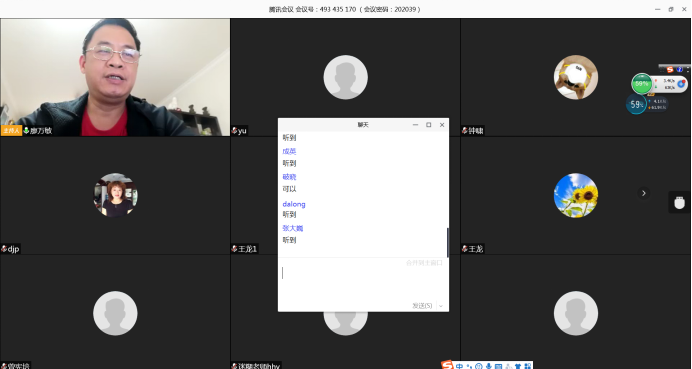
Task: Click the muted mic icon beside 王龙1
Action: coord(234,249)
